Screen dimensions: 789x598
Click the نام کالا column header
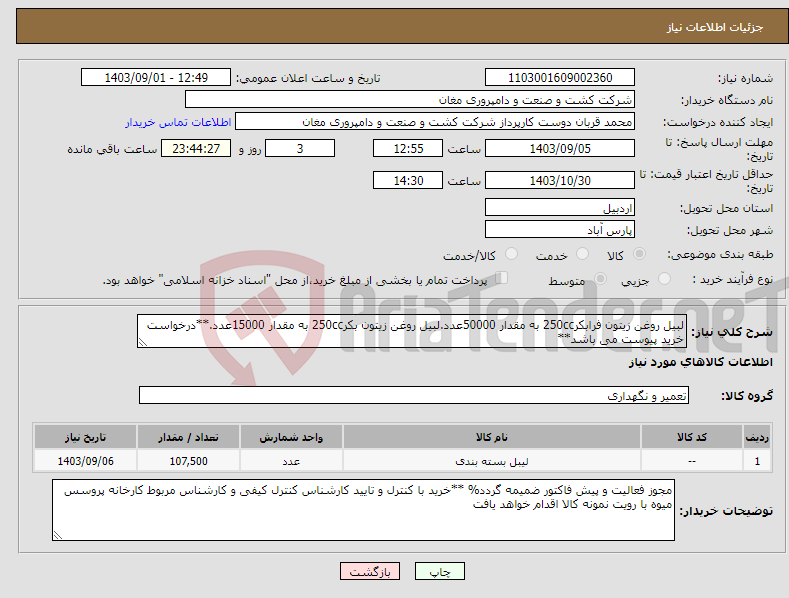coord(492,437)
